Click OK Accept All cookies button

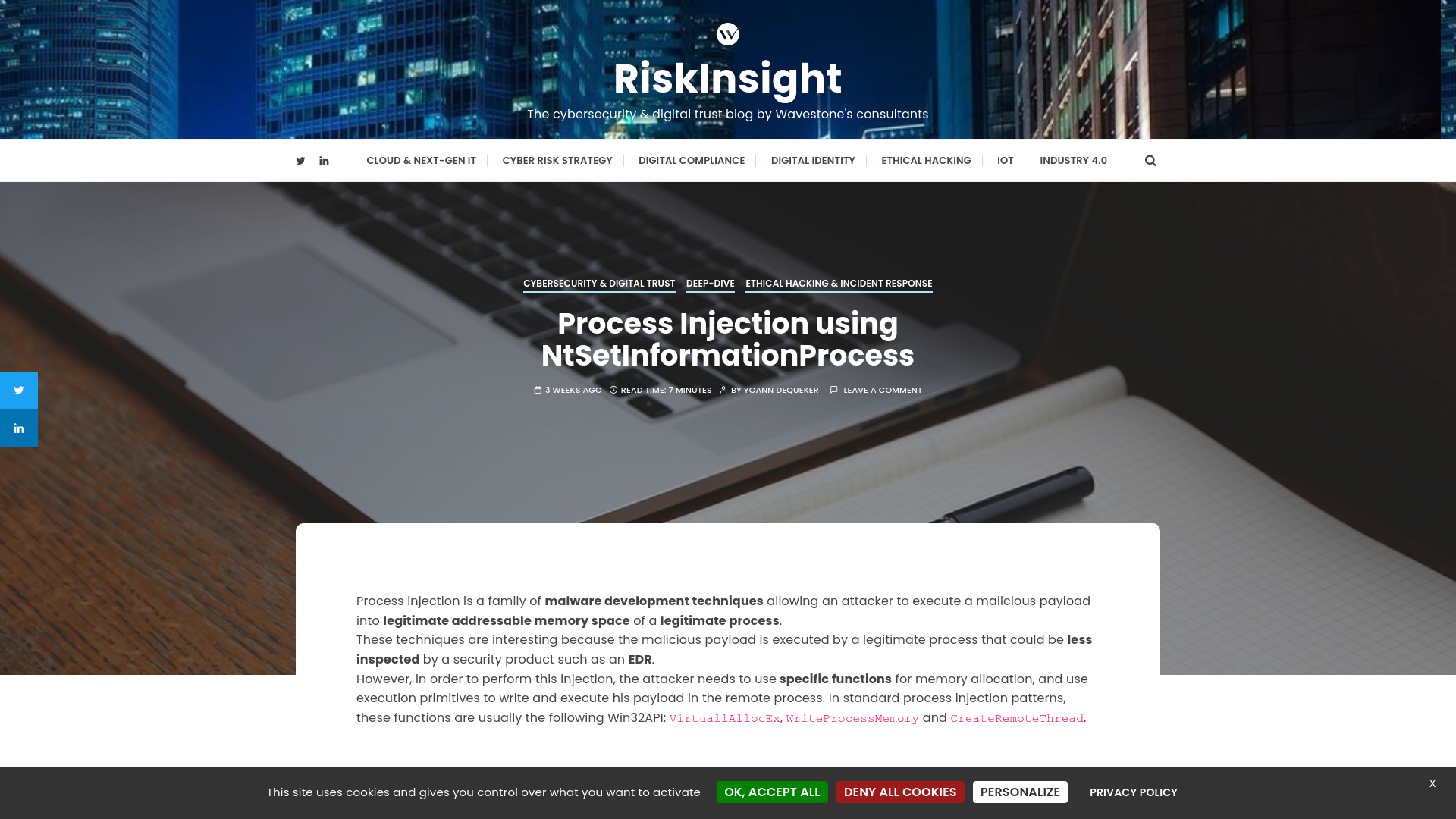[x=772, y=791]
